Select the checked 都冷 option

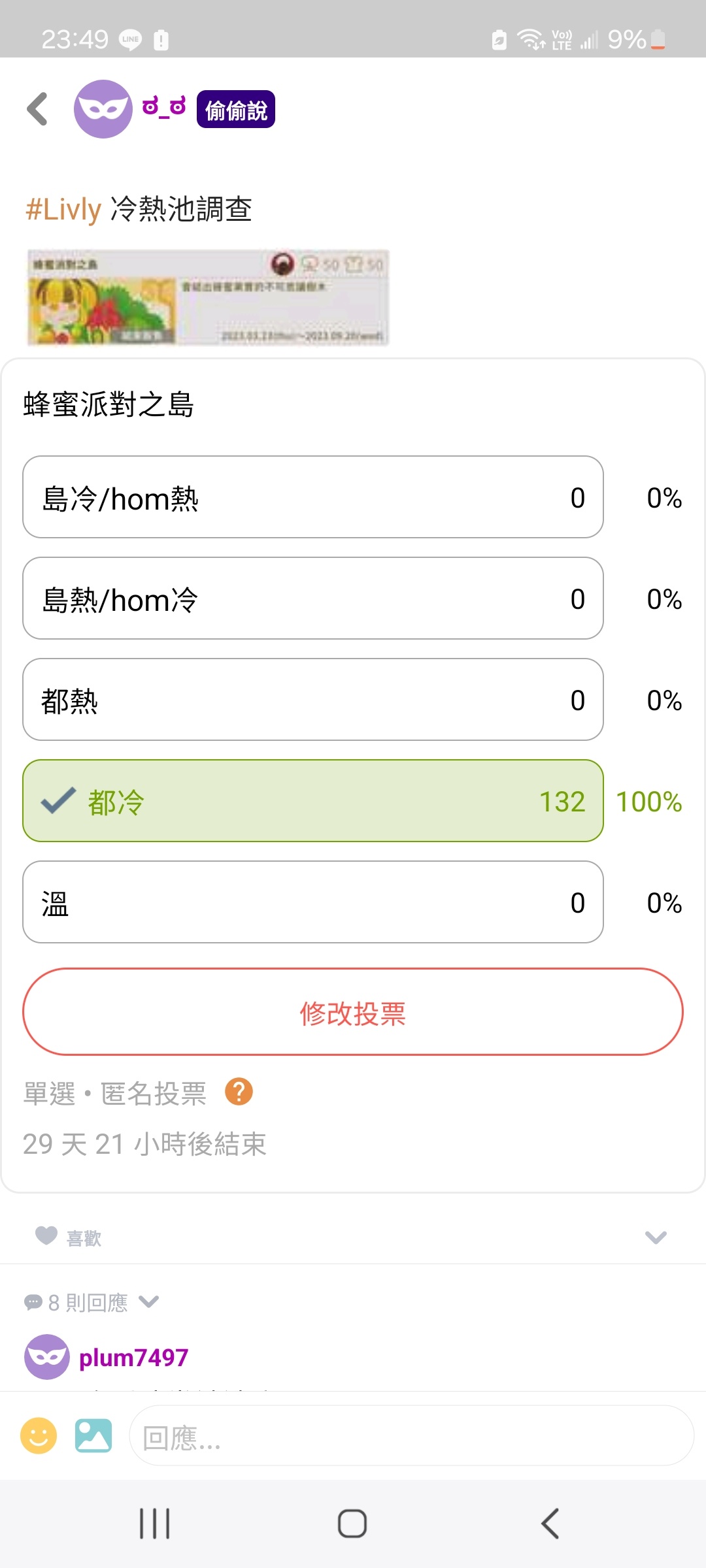(313, 801)
